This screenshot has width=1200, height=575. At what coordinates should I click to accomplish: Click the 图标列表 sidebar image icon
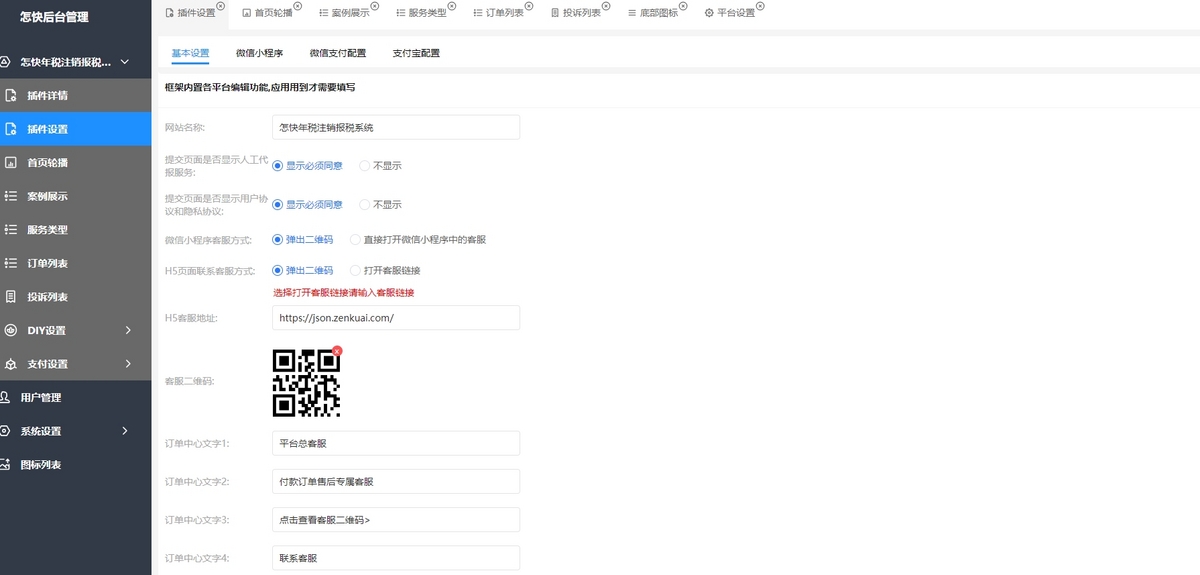5,465
